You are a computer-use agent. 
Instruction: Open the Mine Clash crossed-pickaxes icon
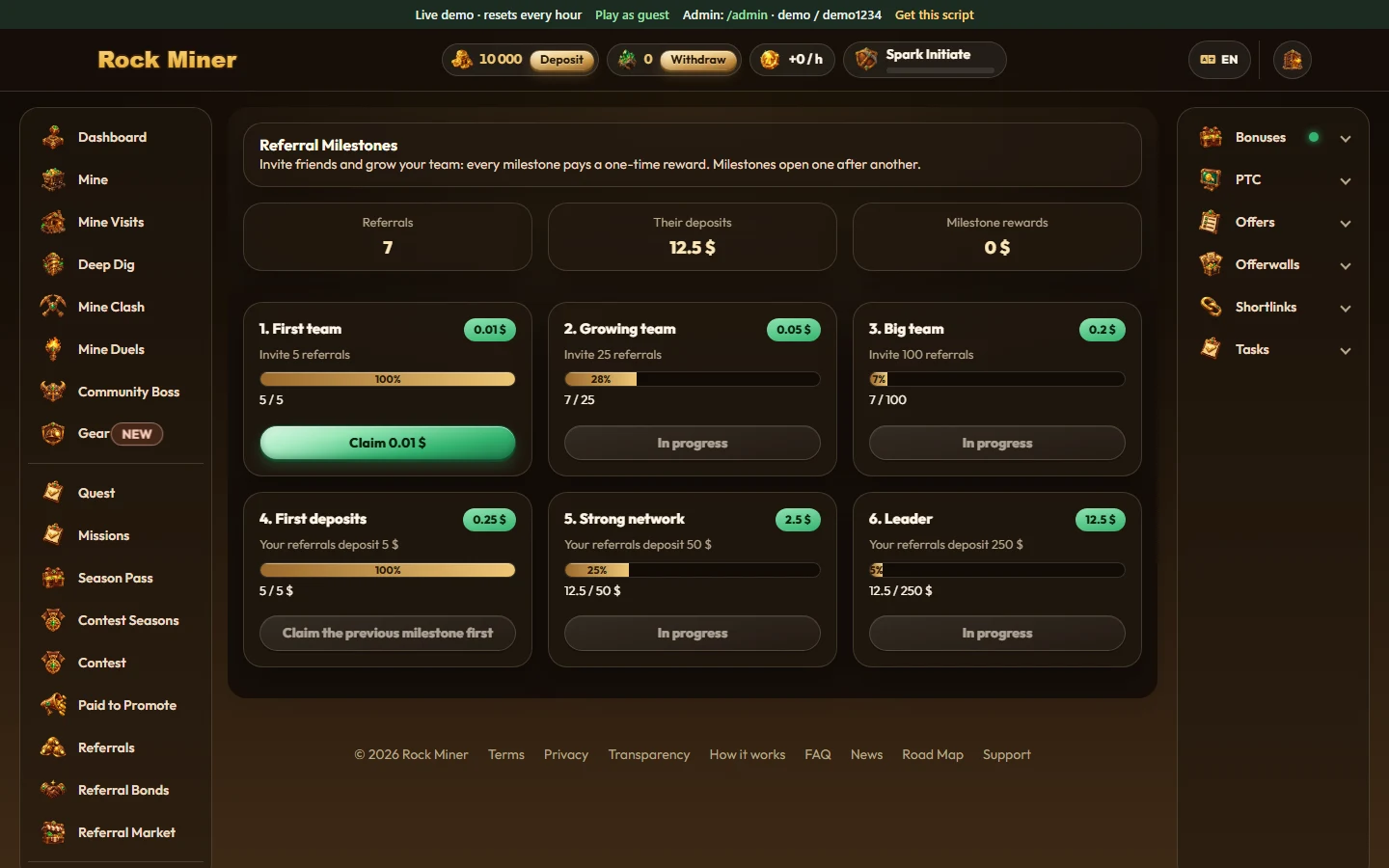53,307
